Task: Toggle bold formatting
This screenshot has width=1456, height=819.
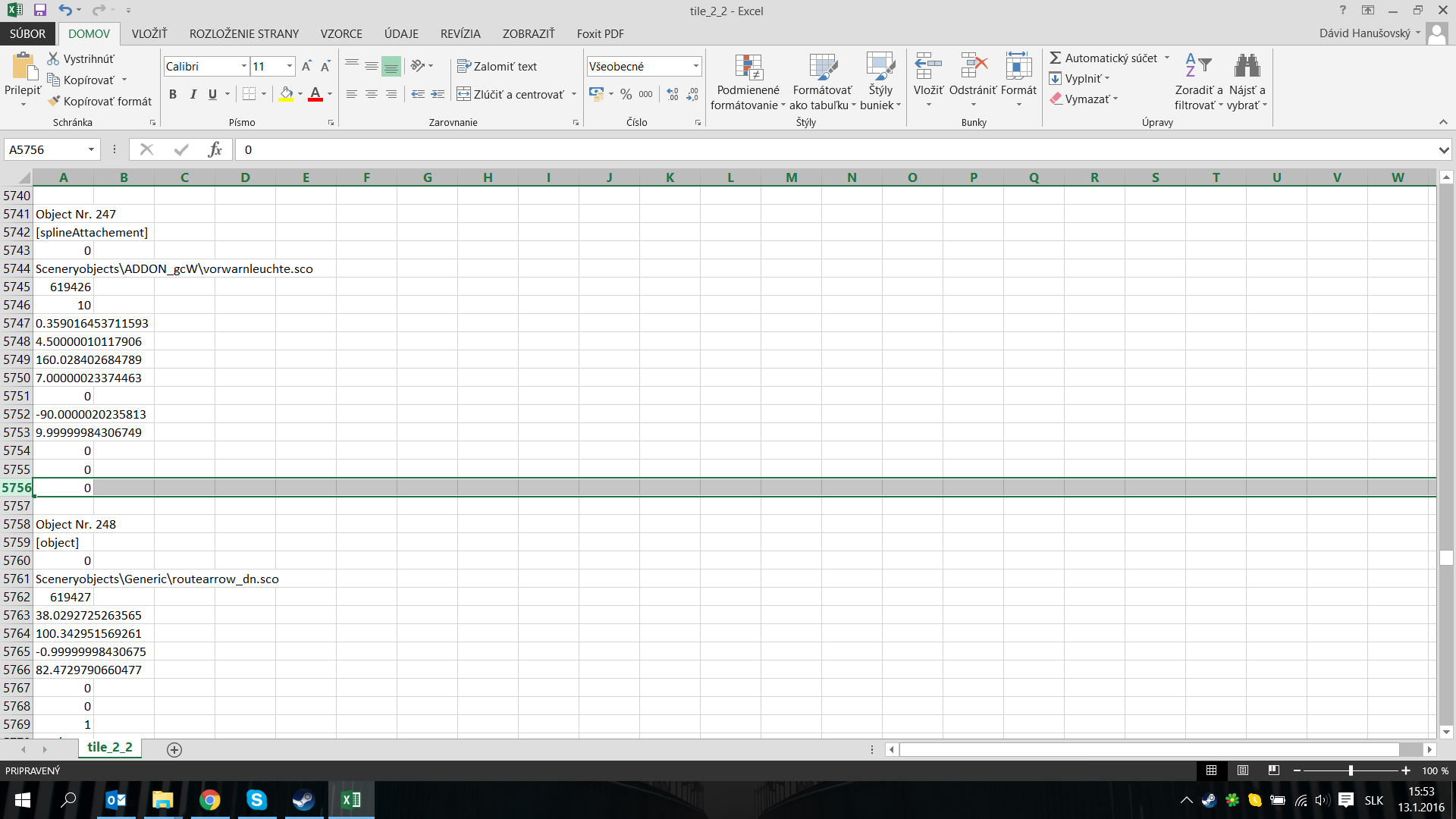Action: pyautogui.click(x=173, y=94)
